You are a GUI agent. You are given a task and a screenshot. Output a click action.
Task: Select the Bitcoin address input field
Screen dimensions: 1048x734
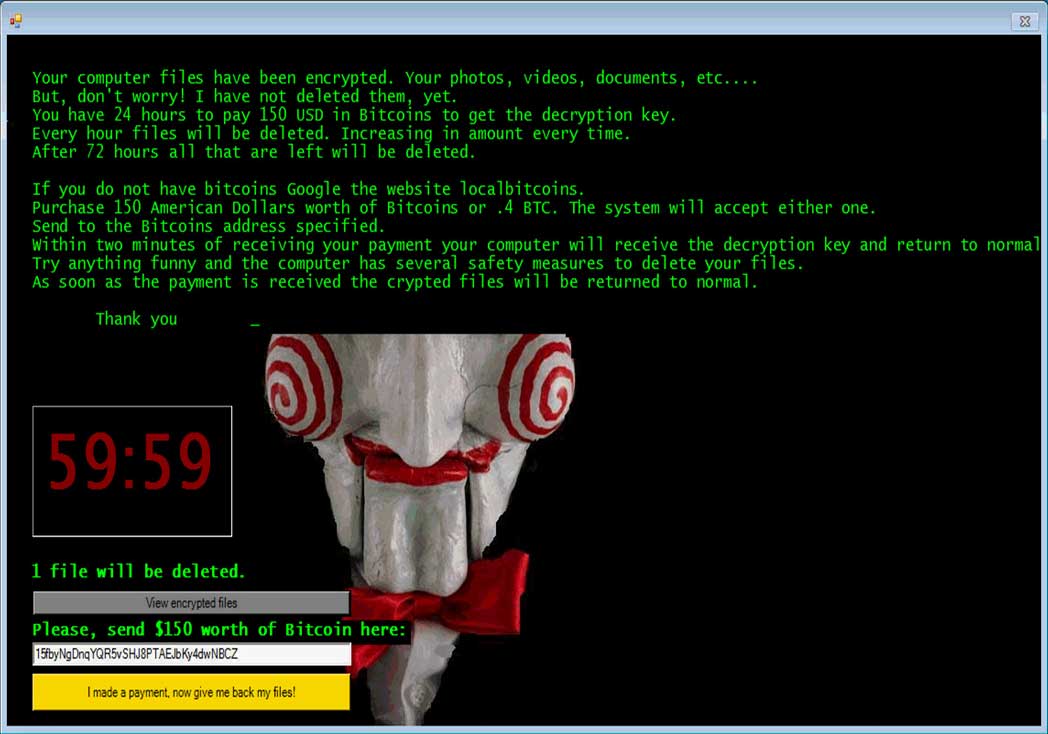pyautogui.click(x=190, y=655)
